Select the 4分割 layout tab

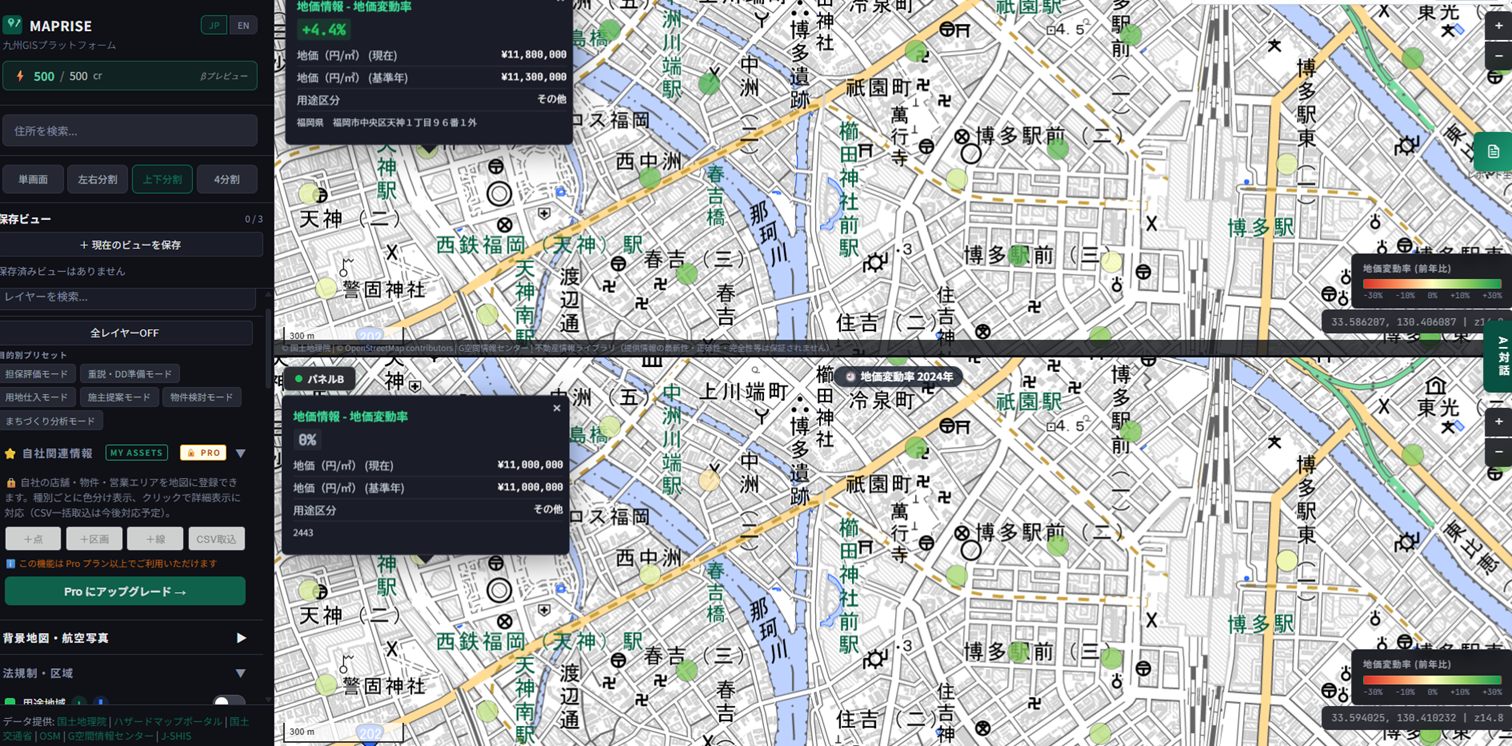(227, 179)
